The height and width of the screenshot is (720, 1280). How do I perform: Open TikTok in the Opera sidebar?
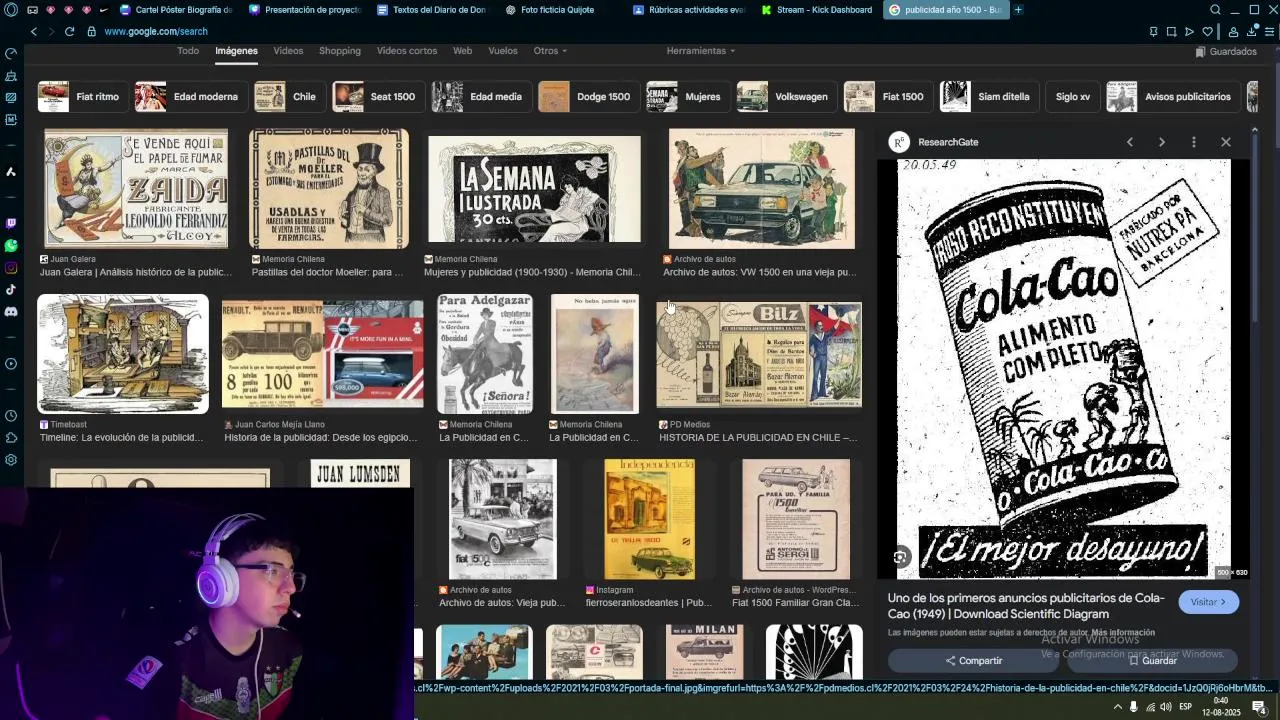click(x=10, y=290)
